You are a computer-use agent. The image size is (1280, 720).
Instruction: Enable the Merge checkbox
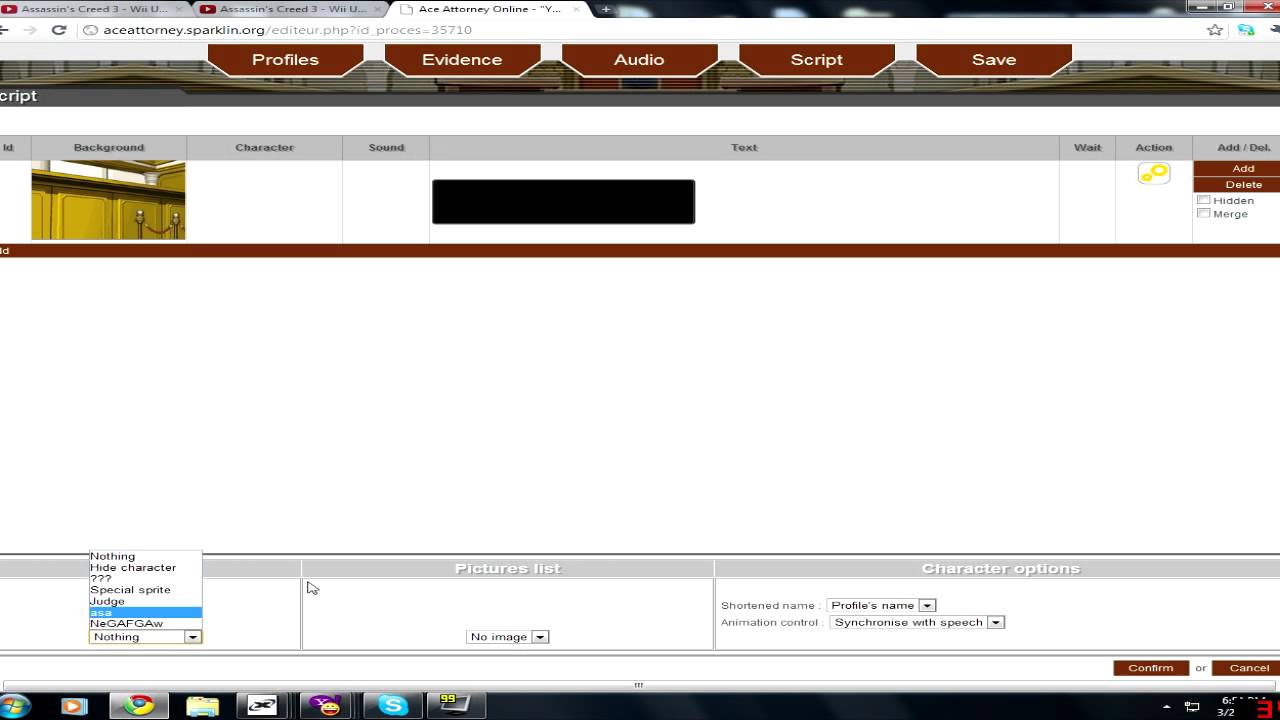click(1204, 213)
